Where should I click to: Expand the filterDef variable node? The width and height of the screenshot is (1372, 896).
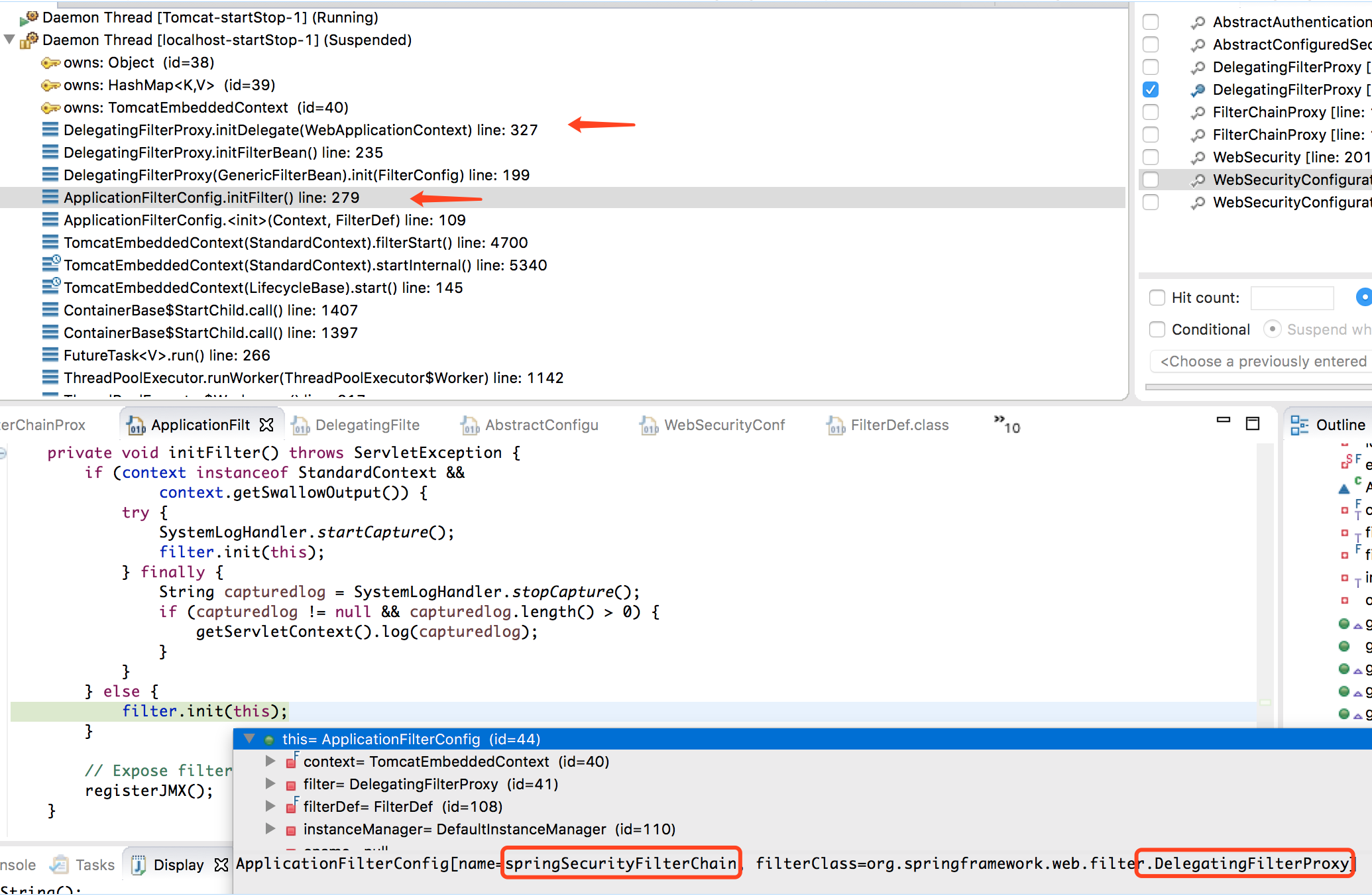click(270, 807)
